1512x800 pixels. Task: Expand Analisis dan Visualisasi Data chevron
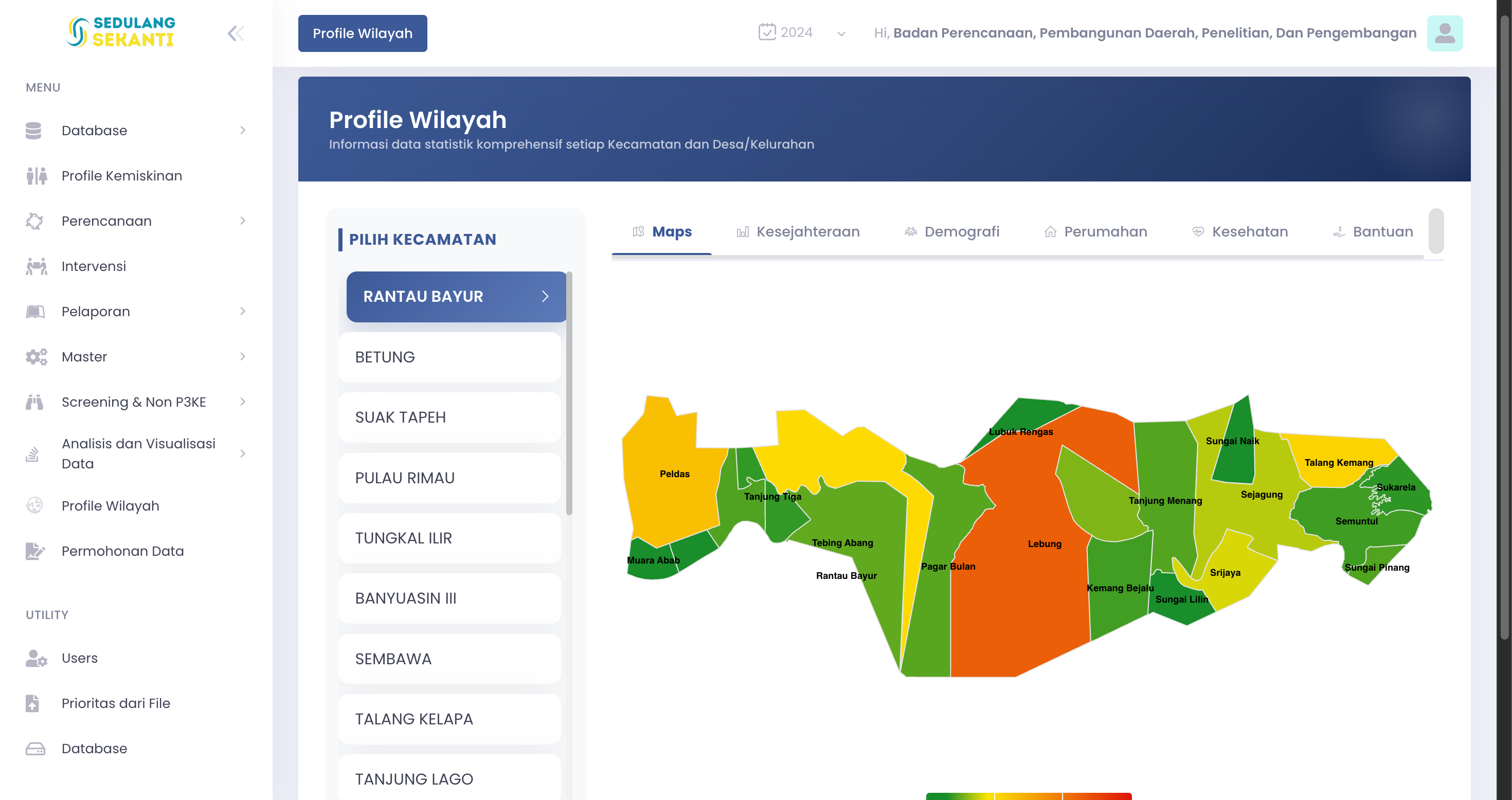click(242, 453)
